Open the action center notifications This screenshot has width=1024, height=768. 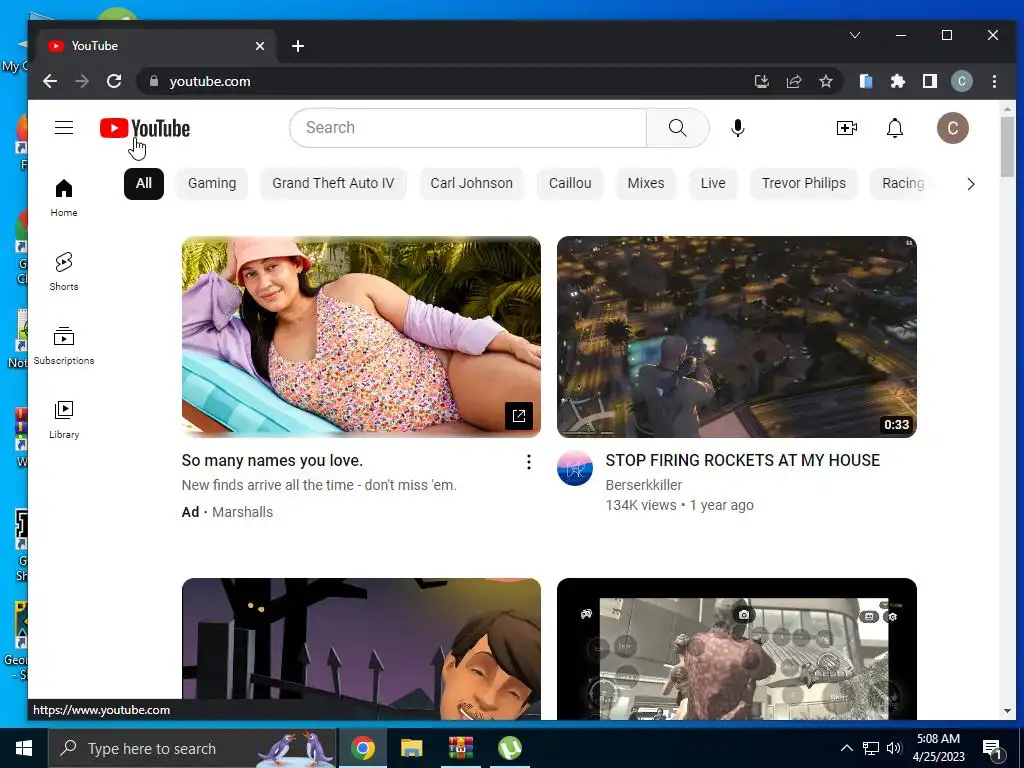pyautogui.click(x=993, y=748)
